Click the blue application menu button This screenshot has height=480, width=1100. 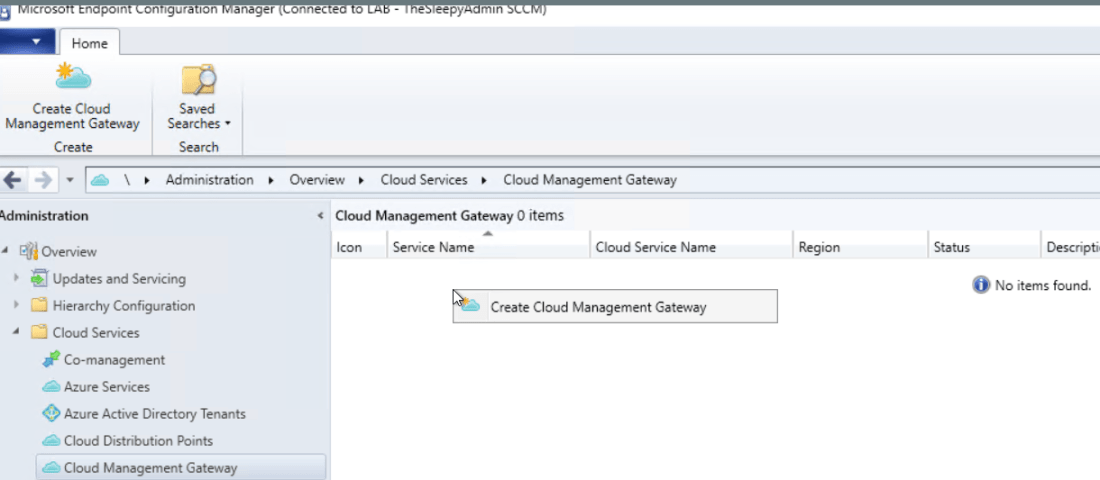(28, 41)
